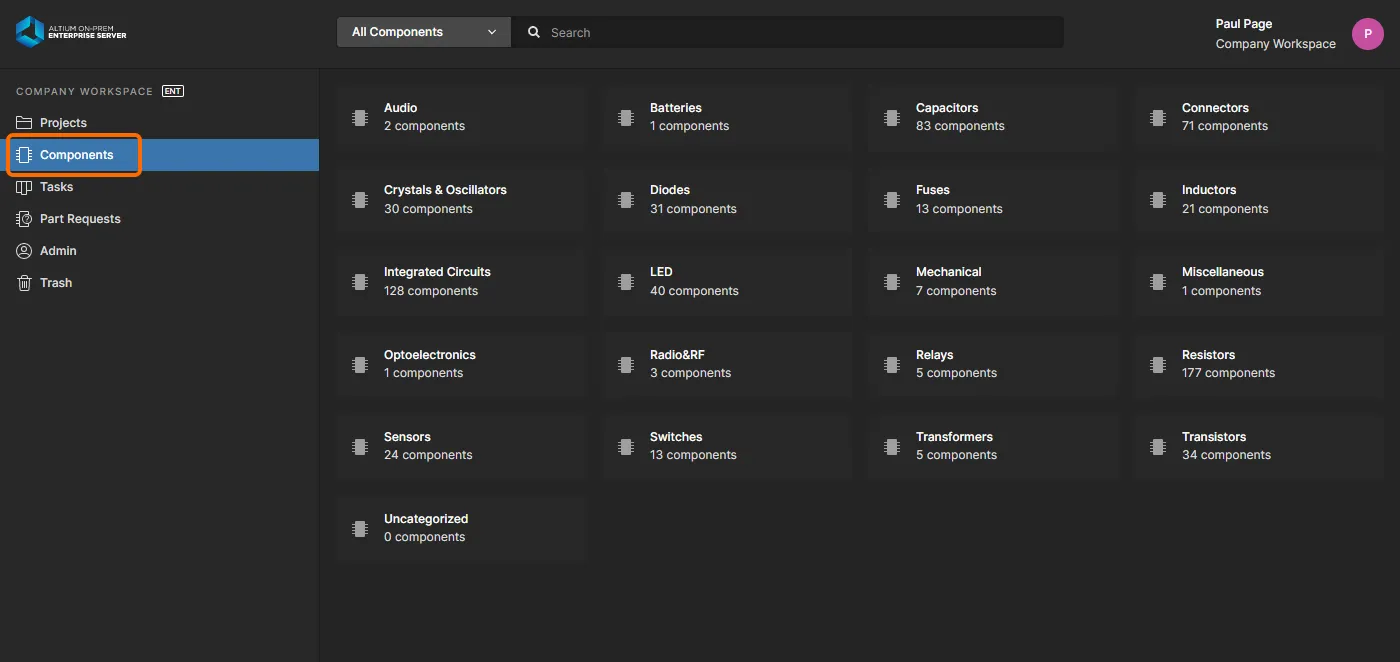Viewport: 1400px width, 662px height.
Task: Click the '71 components' count text
Action: [1225, 126]
